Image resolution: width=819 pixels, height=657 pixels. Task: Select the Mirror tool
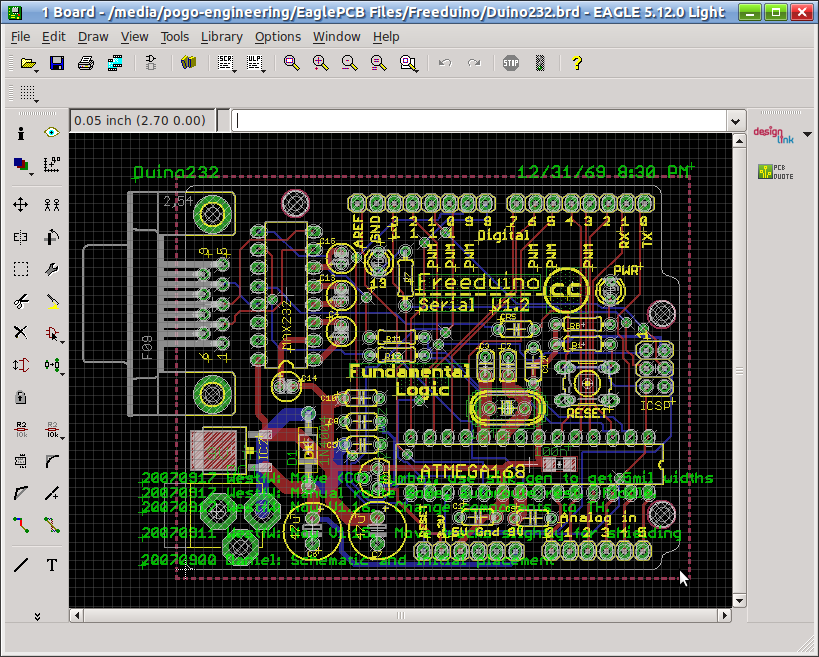coord(20,237)
